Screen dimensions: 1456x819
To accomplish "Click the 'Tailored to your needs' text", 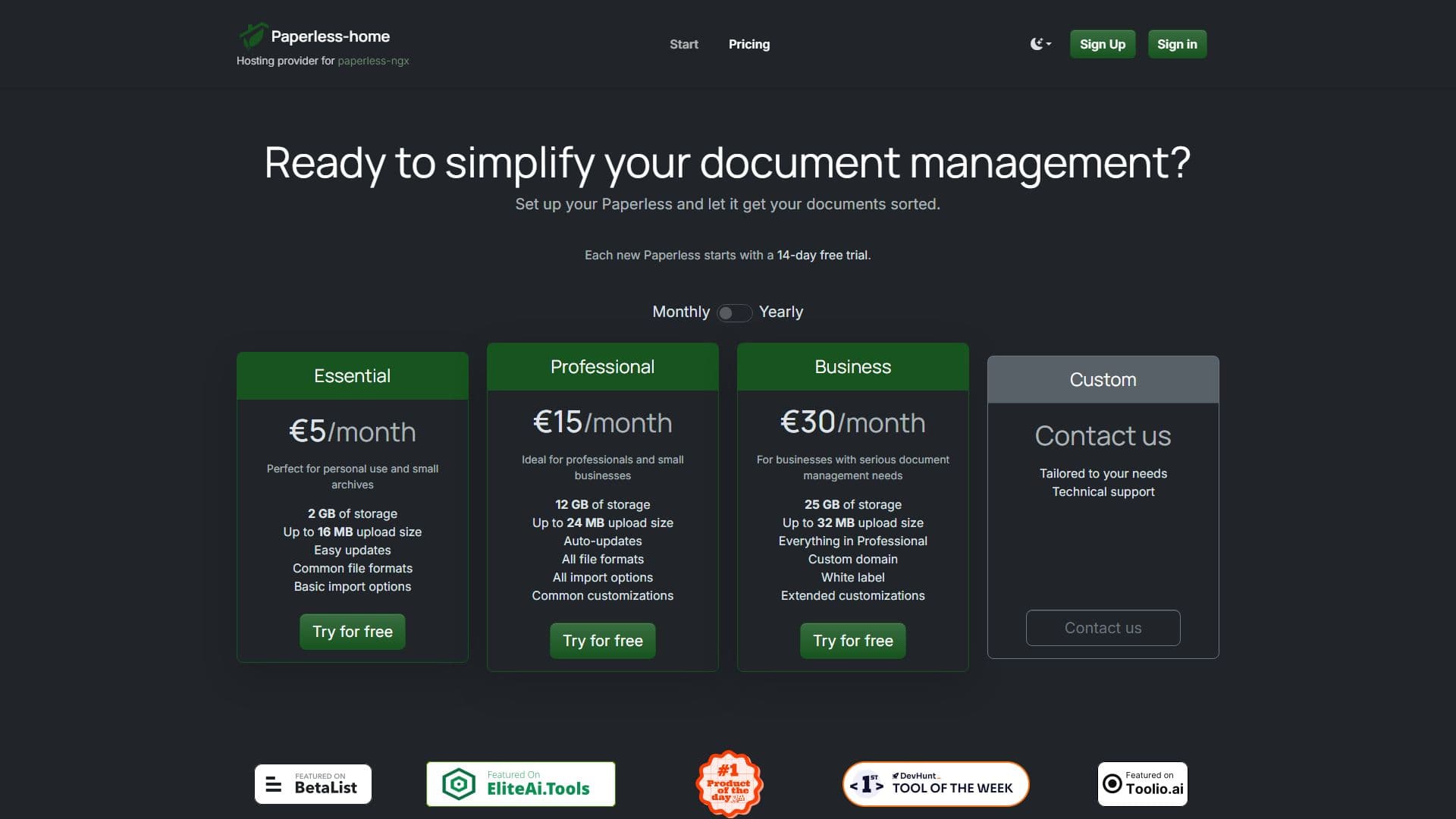I will pyautogui.click(x=1103, y=473).
